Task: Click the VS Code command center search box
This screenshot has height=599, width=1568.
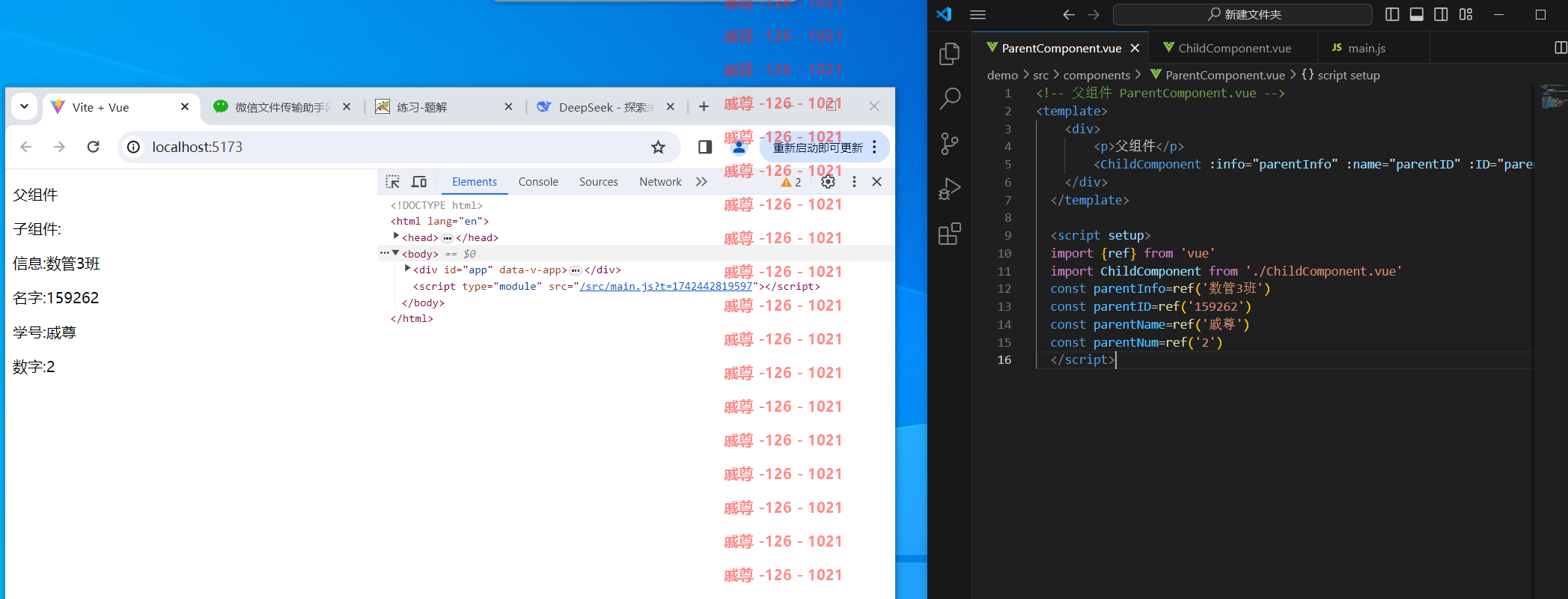Action: (1242, 14)
